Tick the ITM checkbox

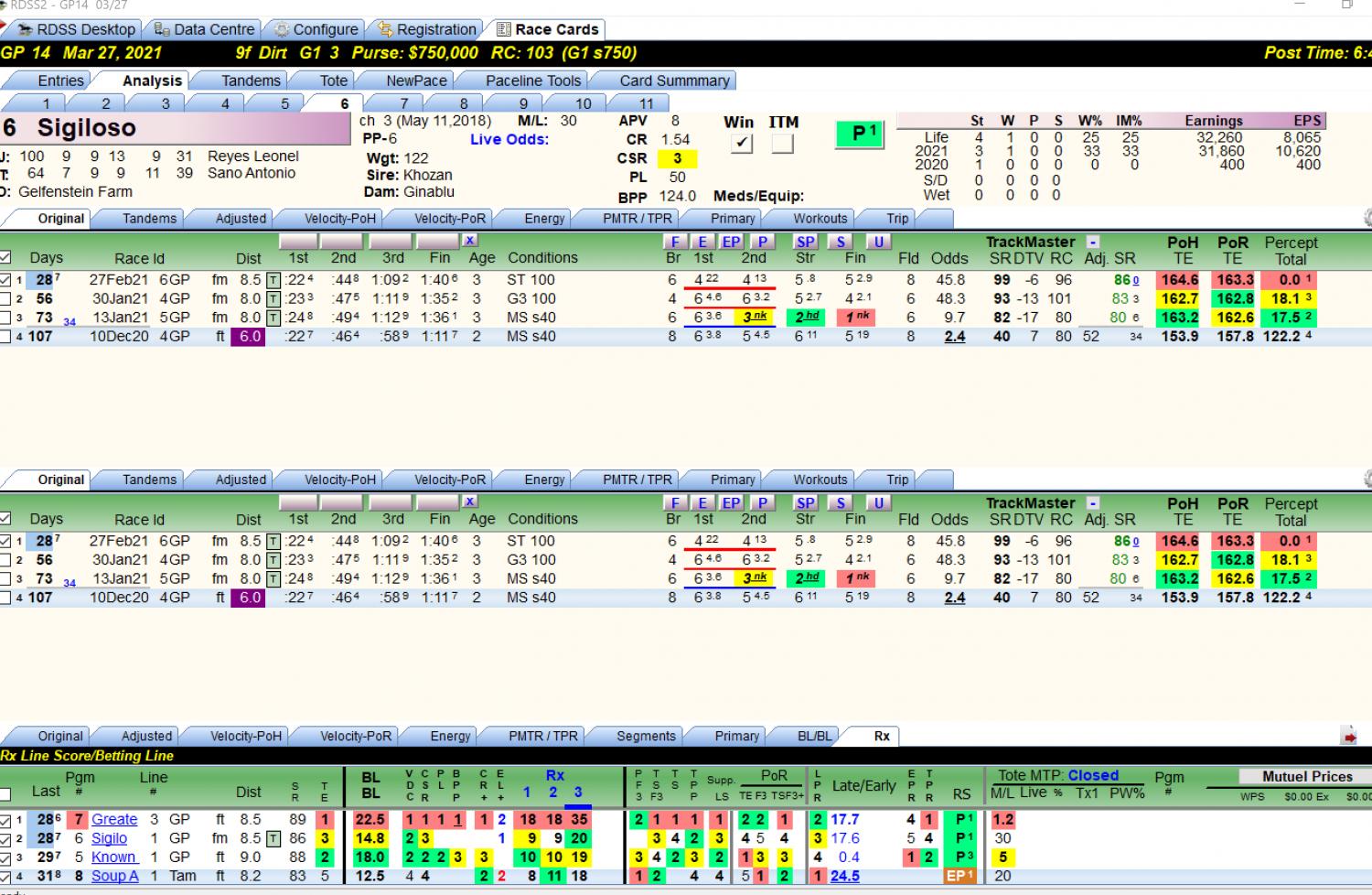click(782, 144)
